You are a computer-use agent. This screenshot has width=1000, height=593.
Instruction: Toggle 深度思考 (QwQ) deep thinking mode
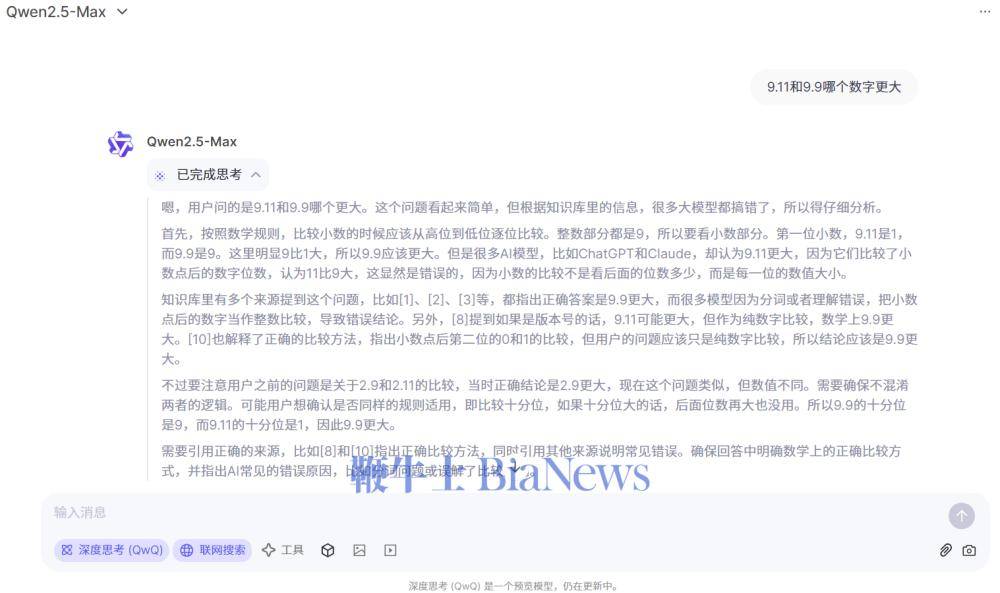click(x=112, y=550)
